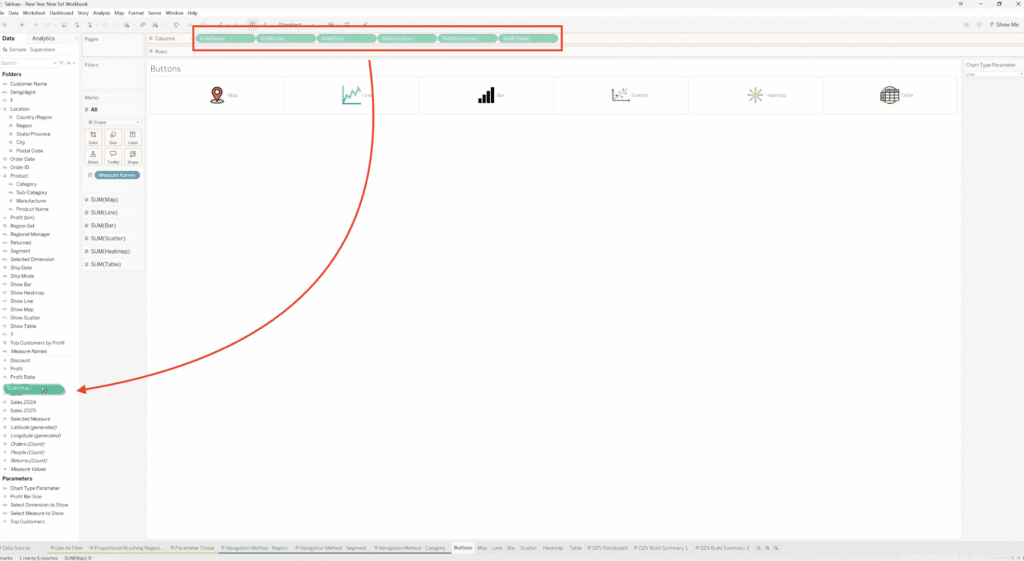Switch to the Heatmap sheet tab

click(x=553, y=548)
